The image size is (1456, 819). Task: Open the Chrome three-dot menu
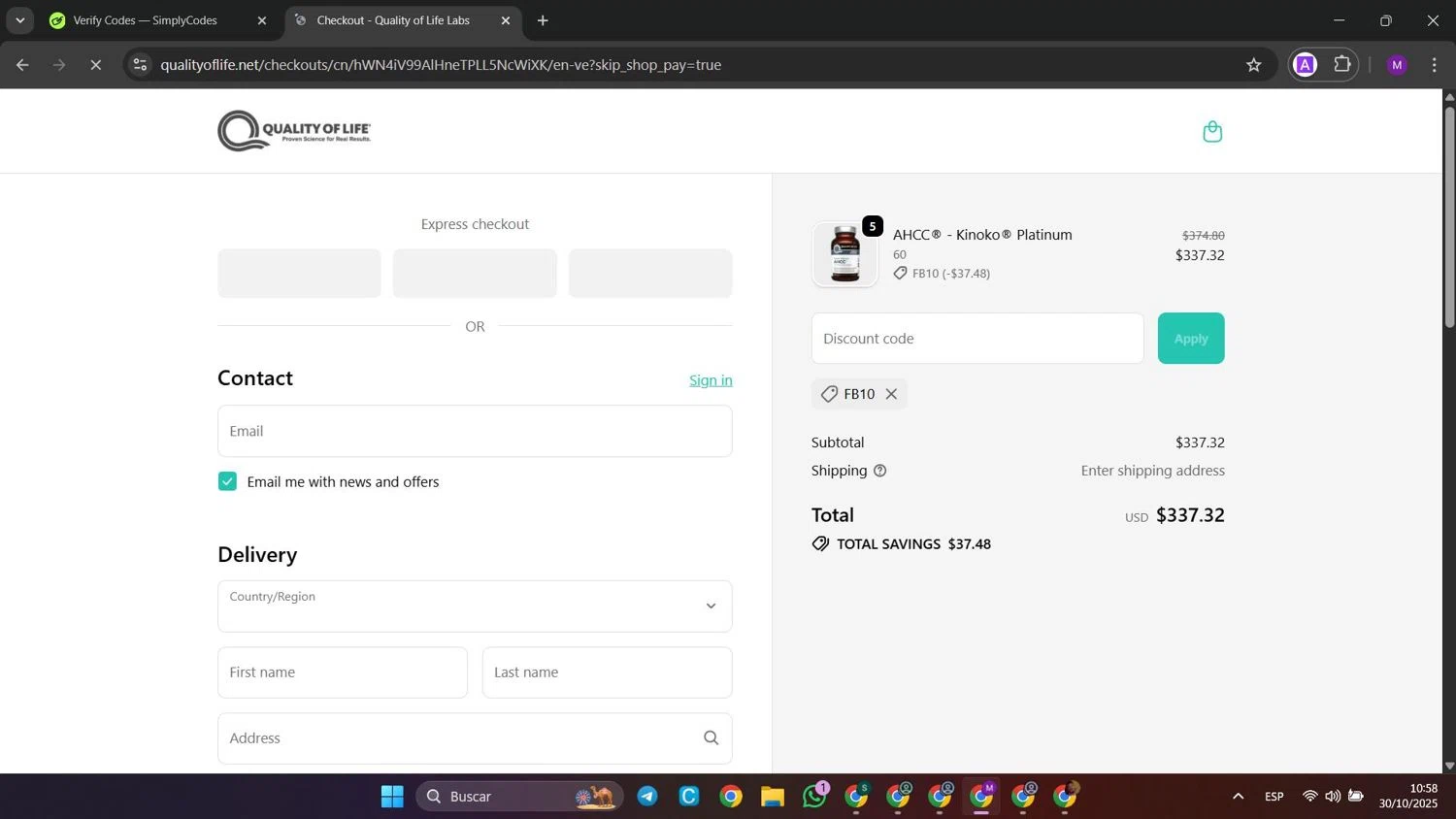1434,65
